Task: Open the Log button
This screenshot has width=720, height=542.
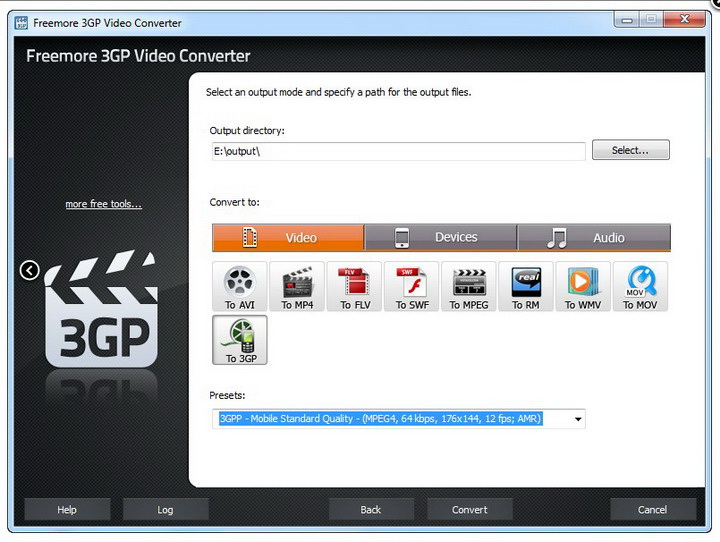Action: pyautogui.click(x=165, y=509)
